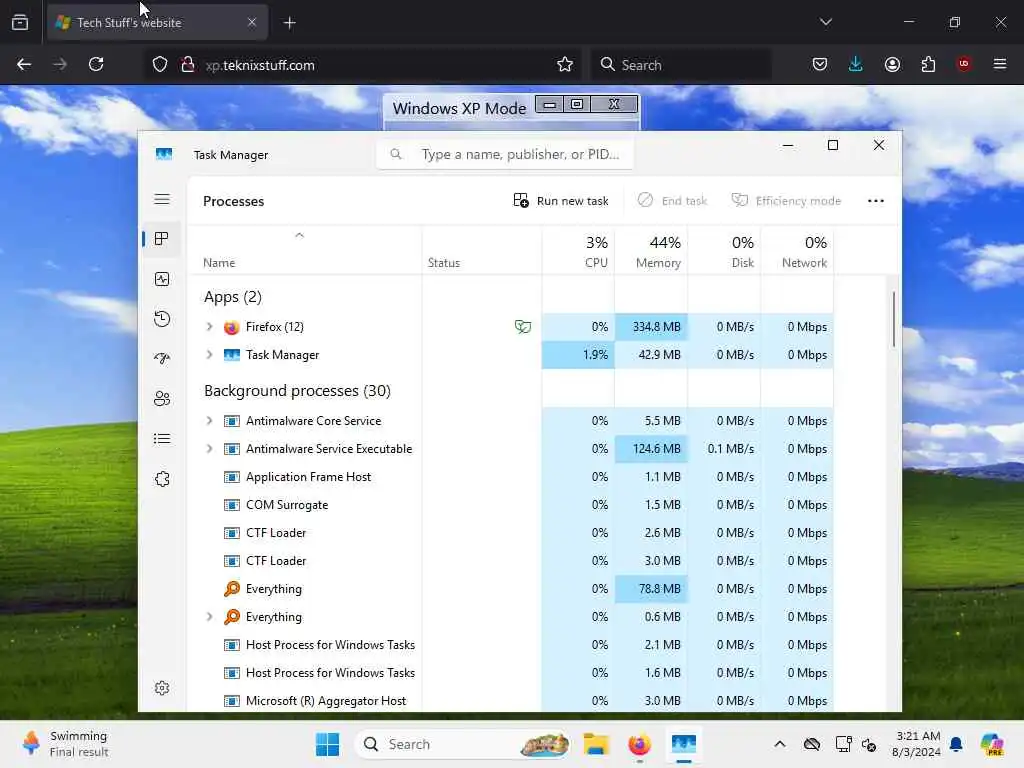Viewport: 1024px width, 768px height.
Task: Collapse column sort arrow above Name
Action: 299,235
